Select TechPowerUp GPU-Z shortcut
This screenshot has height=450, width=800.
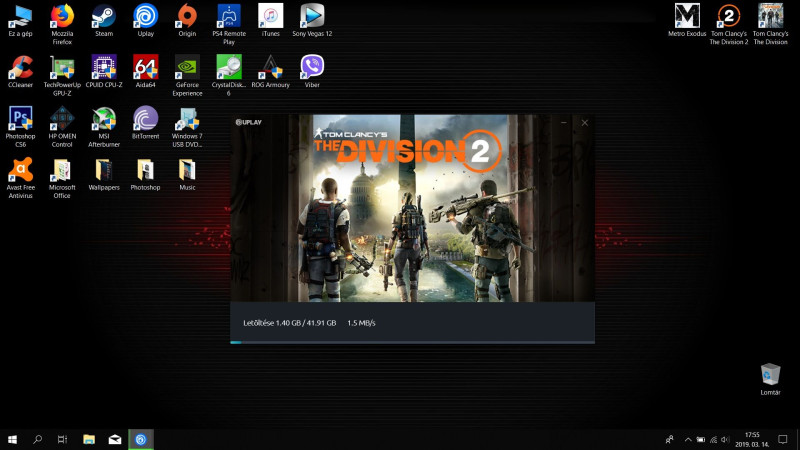click(62, 76)
